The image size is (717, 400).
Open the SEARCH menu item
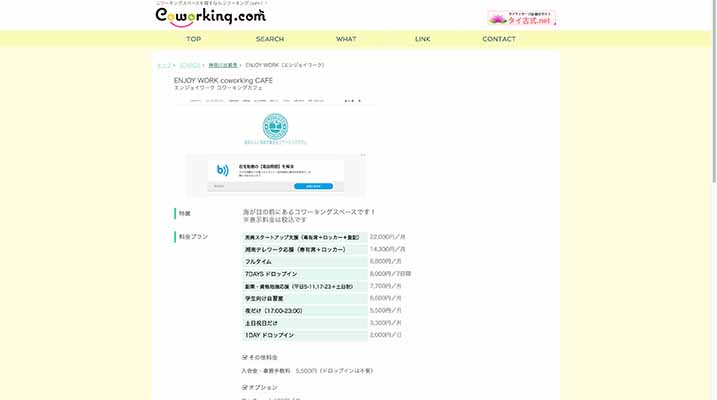pos(270,39)
